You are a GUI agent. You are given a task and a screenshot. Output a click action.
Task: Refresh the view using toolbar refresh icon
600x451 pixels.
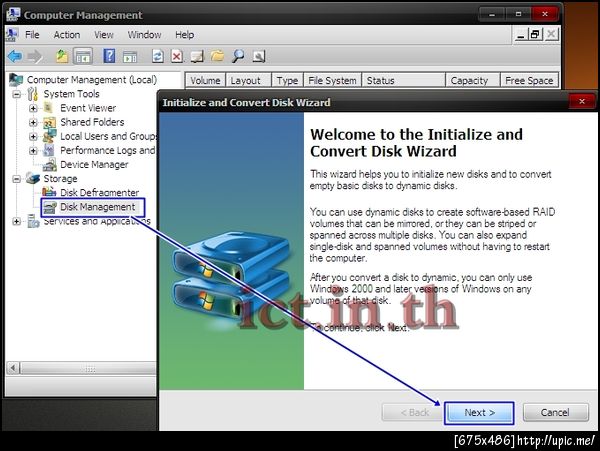[x=157, y=57]
